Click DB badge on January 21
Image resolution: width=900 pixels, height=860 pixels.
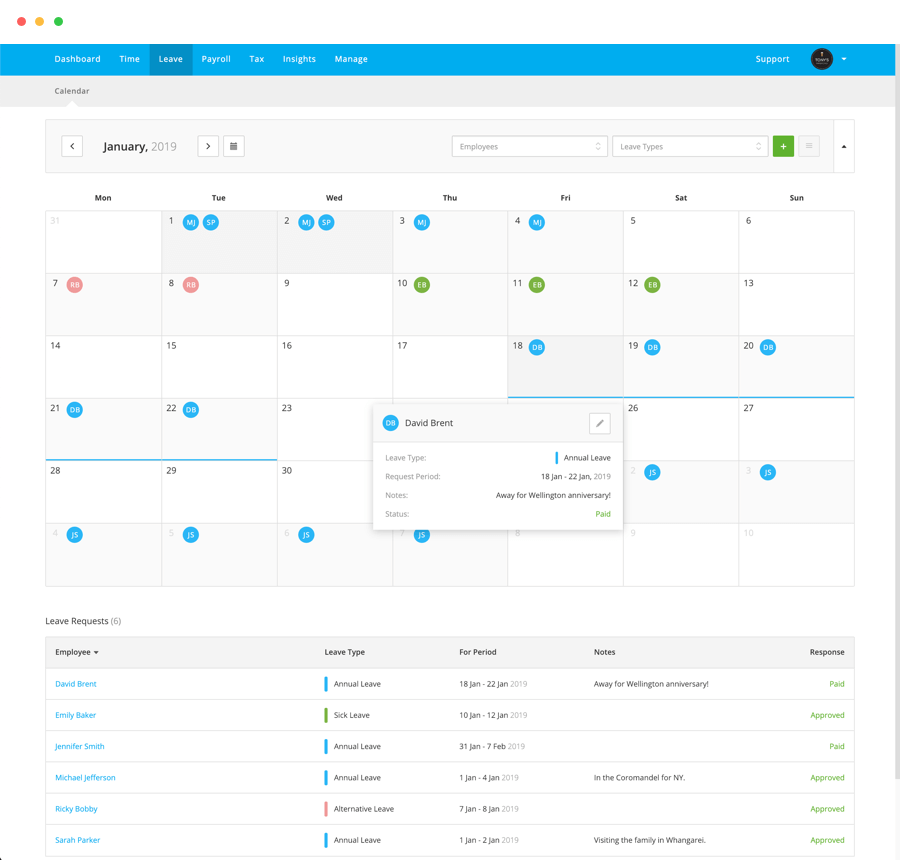tap(75, 410)
